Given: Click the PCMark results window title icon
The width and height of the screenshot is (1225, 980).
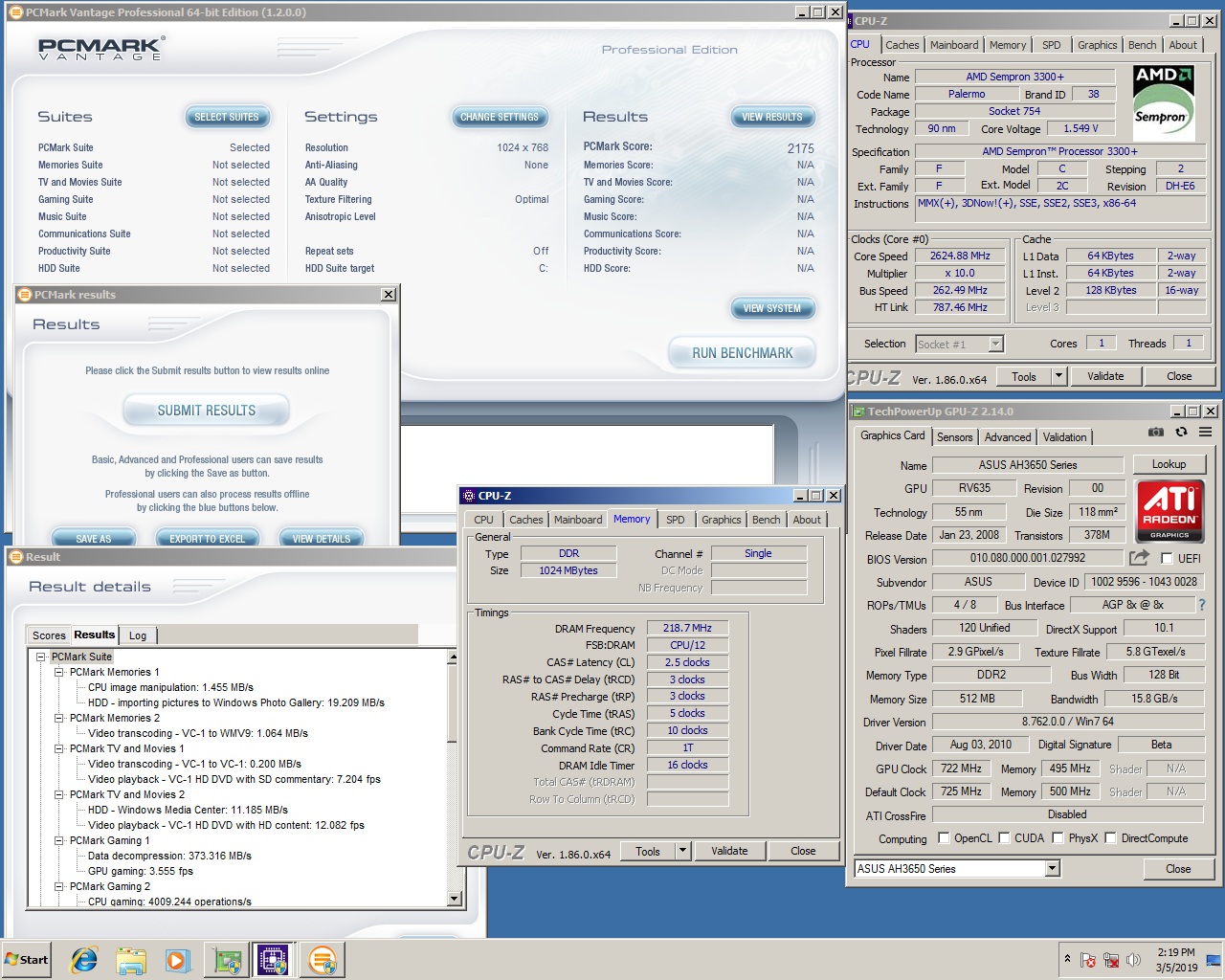Looking at the screenshot, I should [x=24, y=295].
